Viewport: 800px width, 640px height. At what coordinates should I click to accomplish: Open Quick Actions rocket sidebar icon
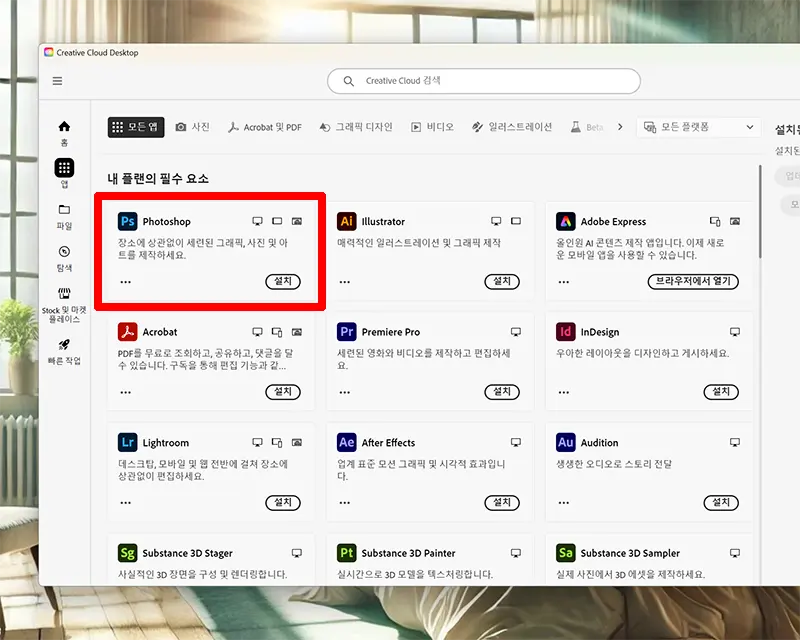point(64,344)
